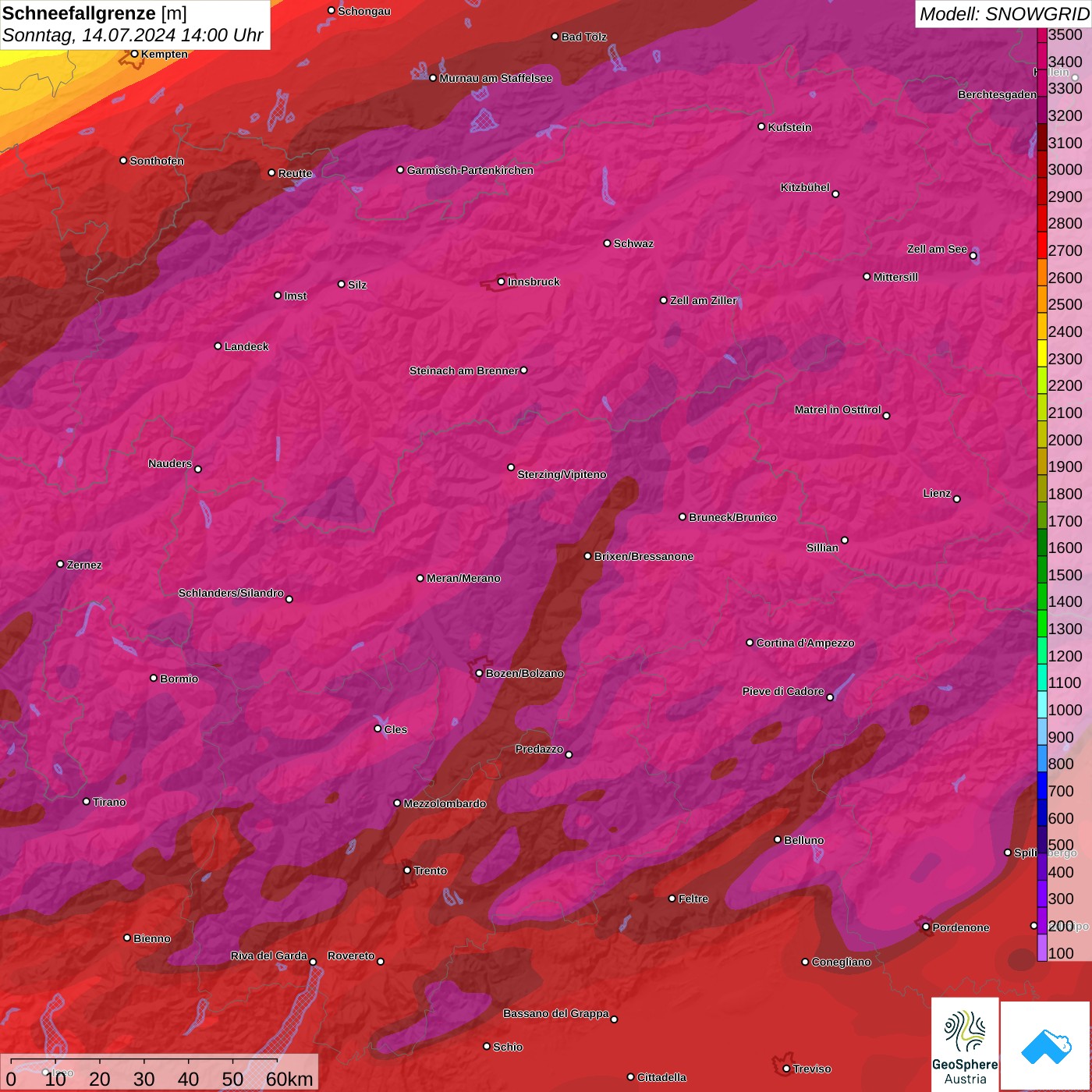Click the Pieve di Cadore label
This screenshot has height=1092, width=1092.
tap(783, 691)
